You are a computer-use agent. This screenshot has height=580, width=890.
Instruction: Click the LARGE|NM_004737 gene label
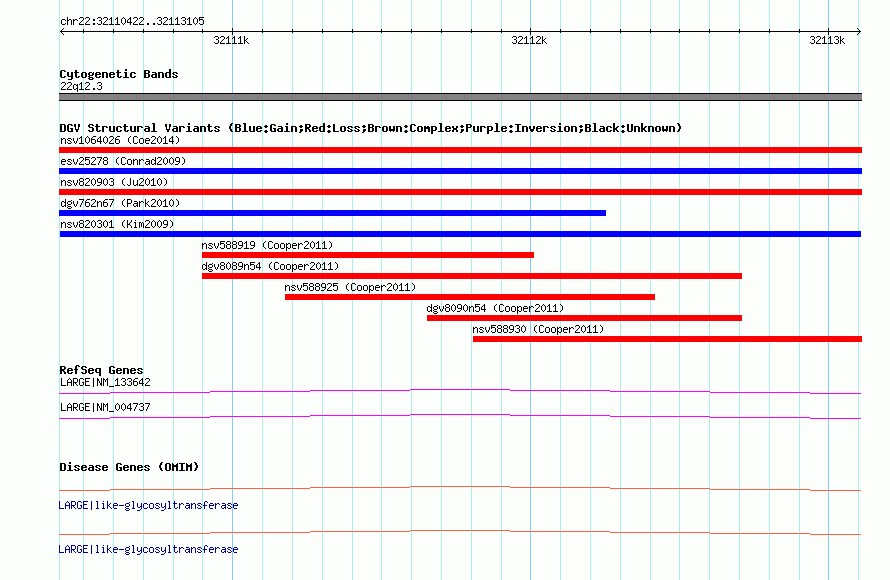tap(105, 407)
